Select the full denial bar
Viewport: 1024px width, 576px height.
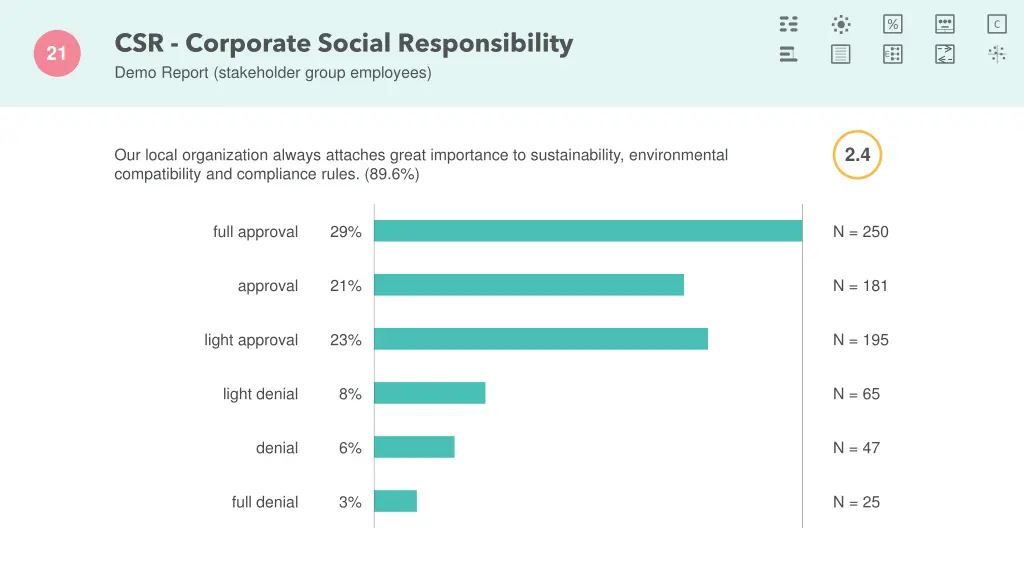point(396,501)
